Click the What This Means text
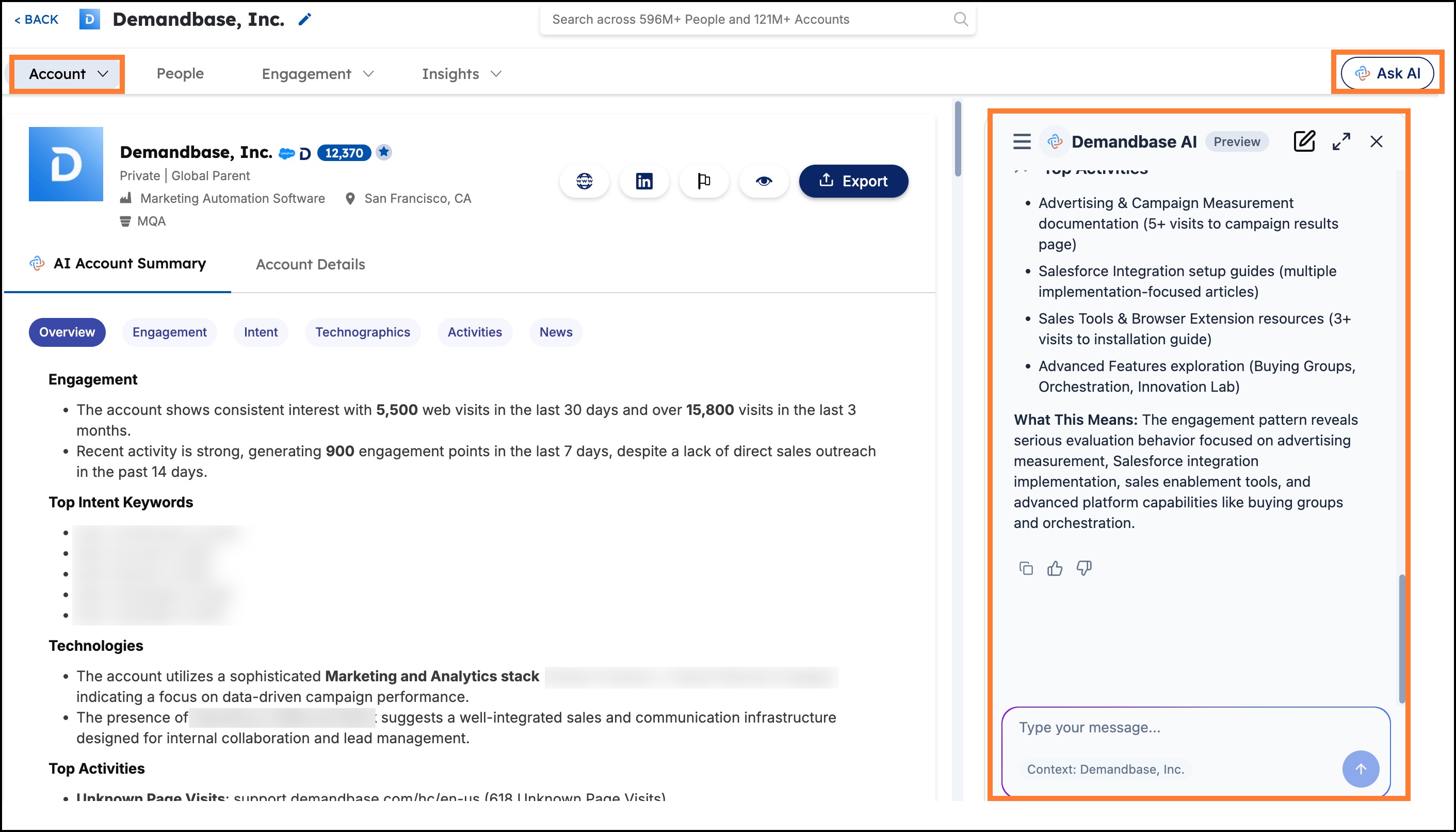The width and height of the screenshot is (1456, 832). pyautogui.click(x=1075, y=420)
